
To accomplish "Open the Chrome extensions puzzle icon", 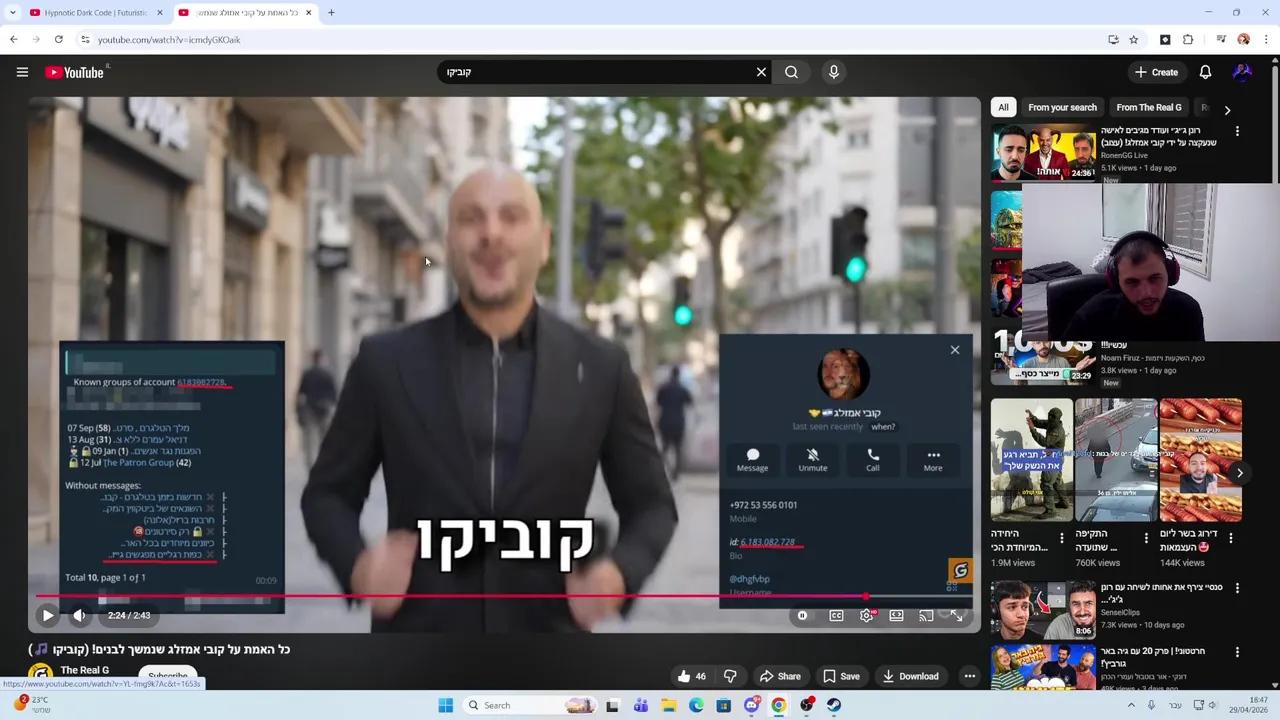I will point(1188,39).
